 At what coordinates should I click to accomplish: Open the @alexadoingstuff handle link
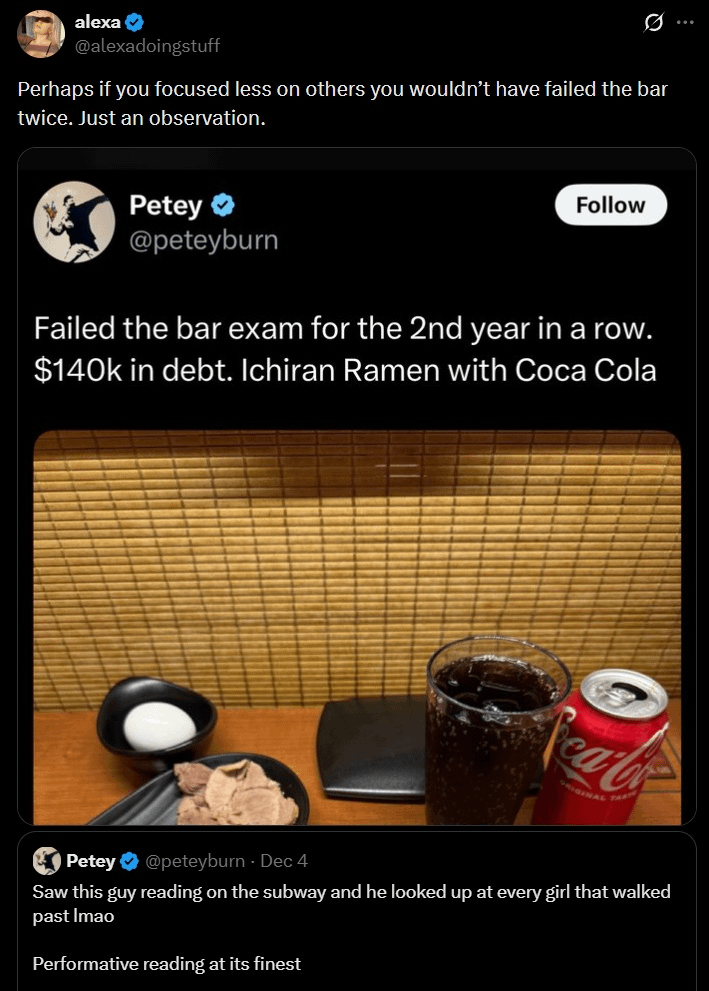(x=147, y=46)
